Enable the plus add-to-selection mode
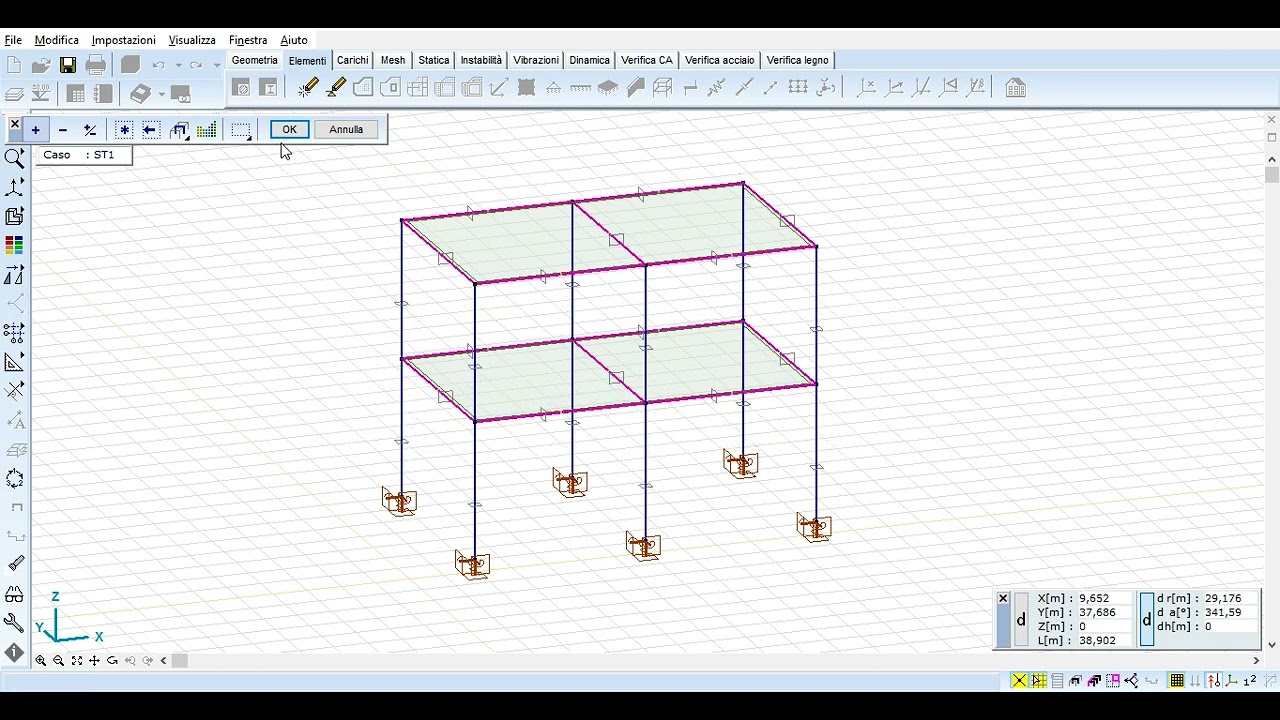 [x=35, y=130]
